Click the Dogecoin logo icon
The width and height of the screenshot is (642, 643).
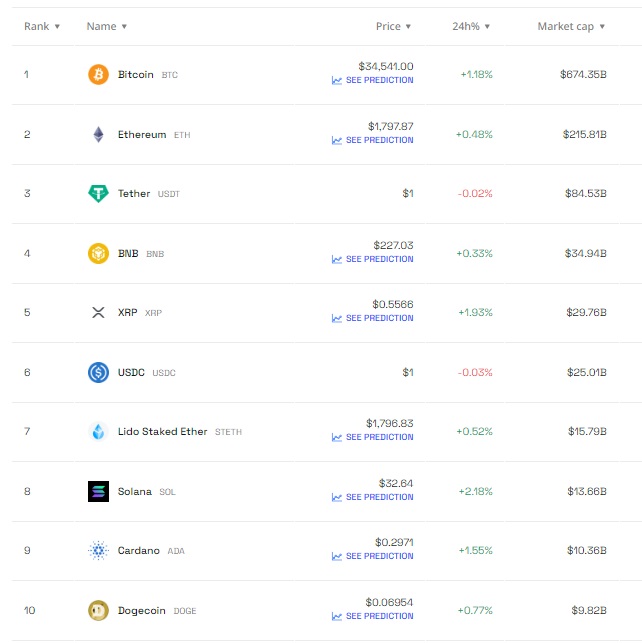pyautogui.click(x=98, y=610)
